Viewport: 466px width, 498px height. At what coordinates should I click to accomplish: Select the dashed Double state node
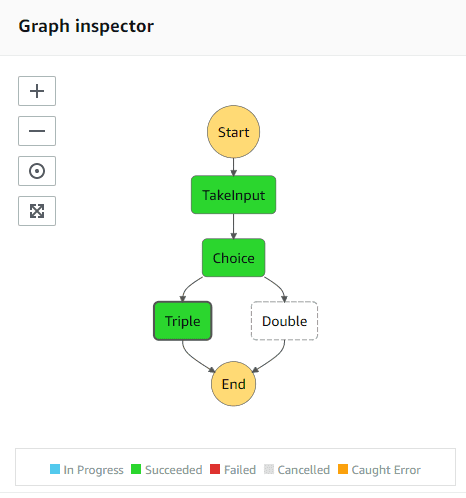click(284, 321)
